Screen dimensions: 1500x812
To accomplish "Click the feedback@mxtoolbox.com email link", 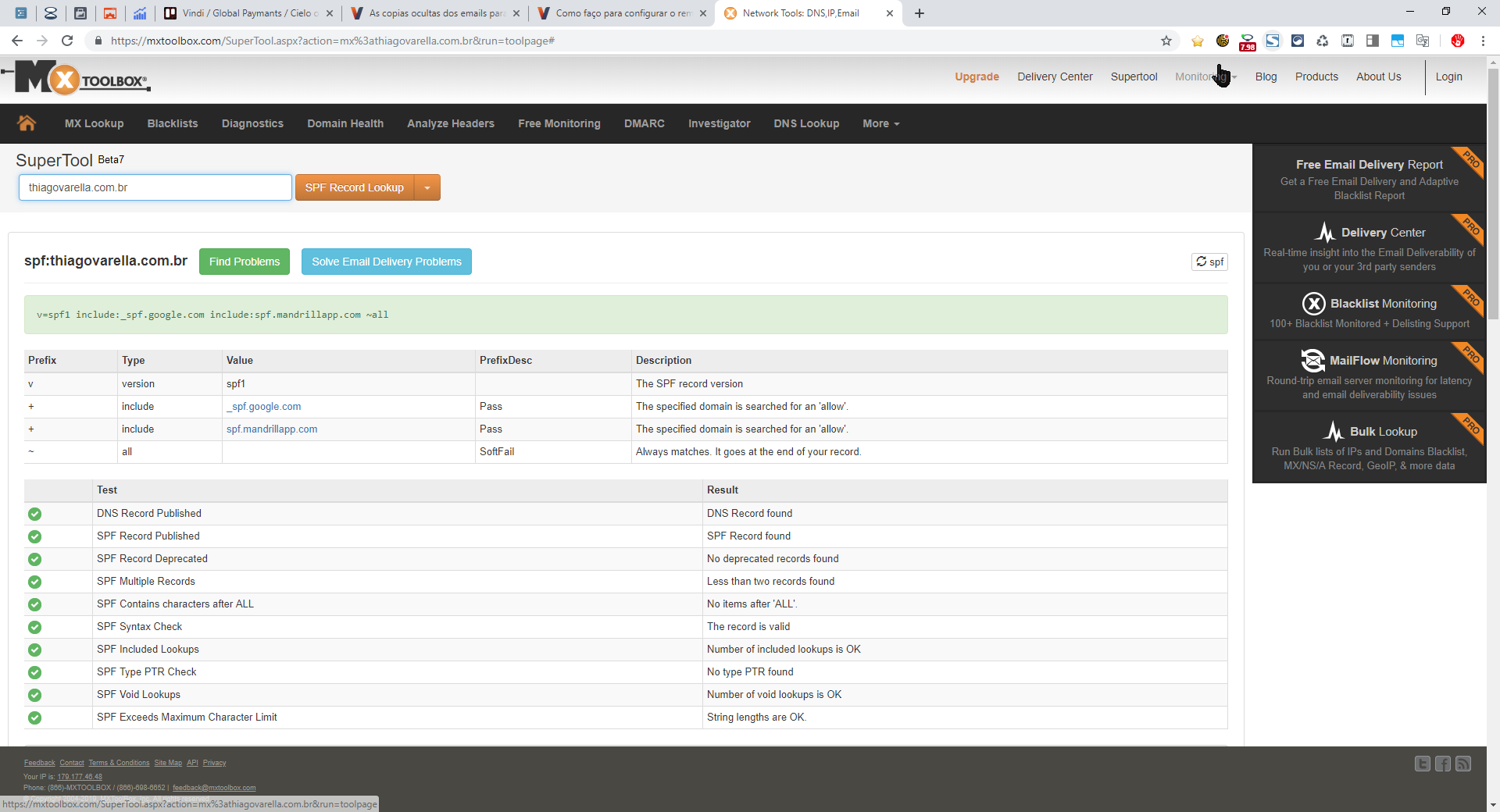I will tap(214, 788).
